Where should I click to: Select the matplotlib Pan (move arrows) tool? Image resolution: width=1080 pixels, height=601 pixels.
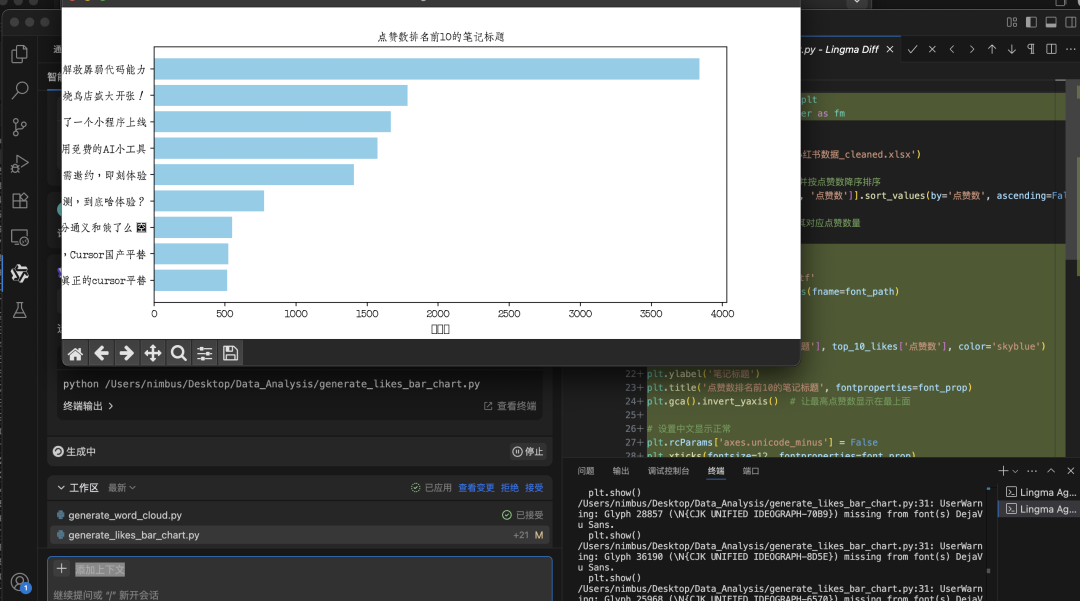pos(153,353)
